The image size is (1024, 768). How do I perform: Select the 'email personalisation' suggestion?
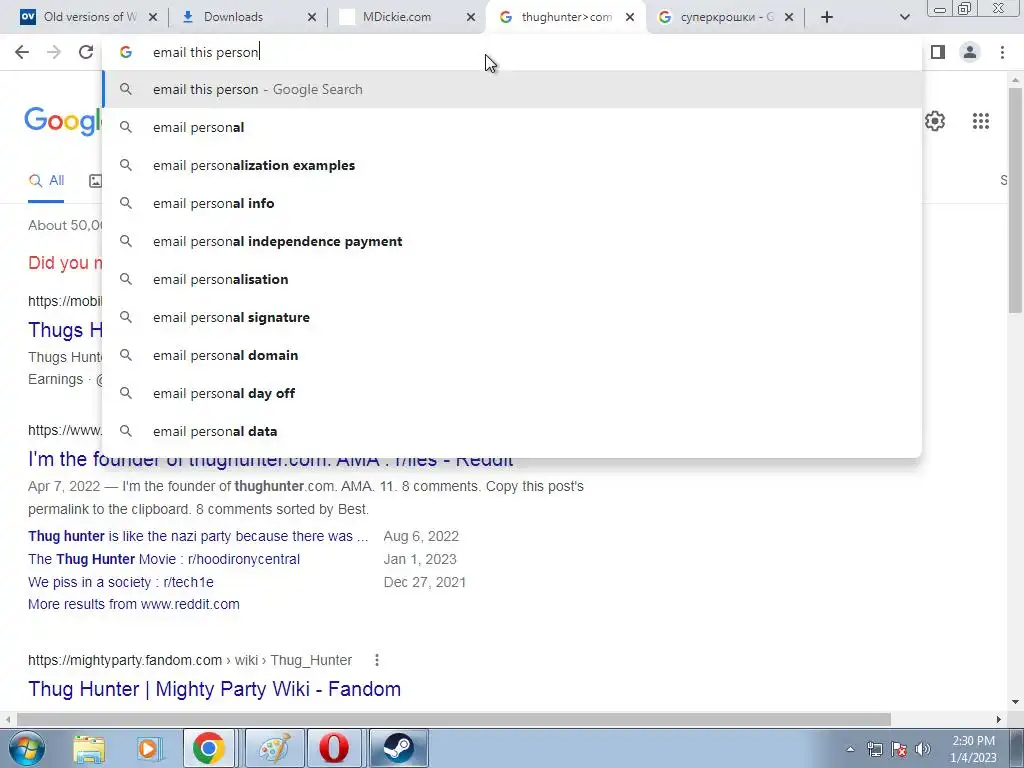(x=512, y=279)
